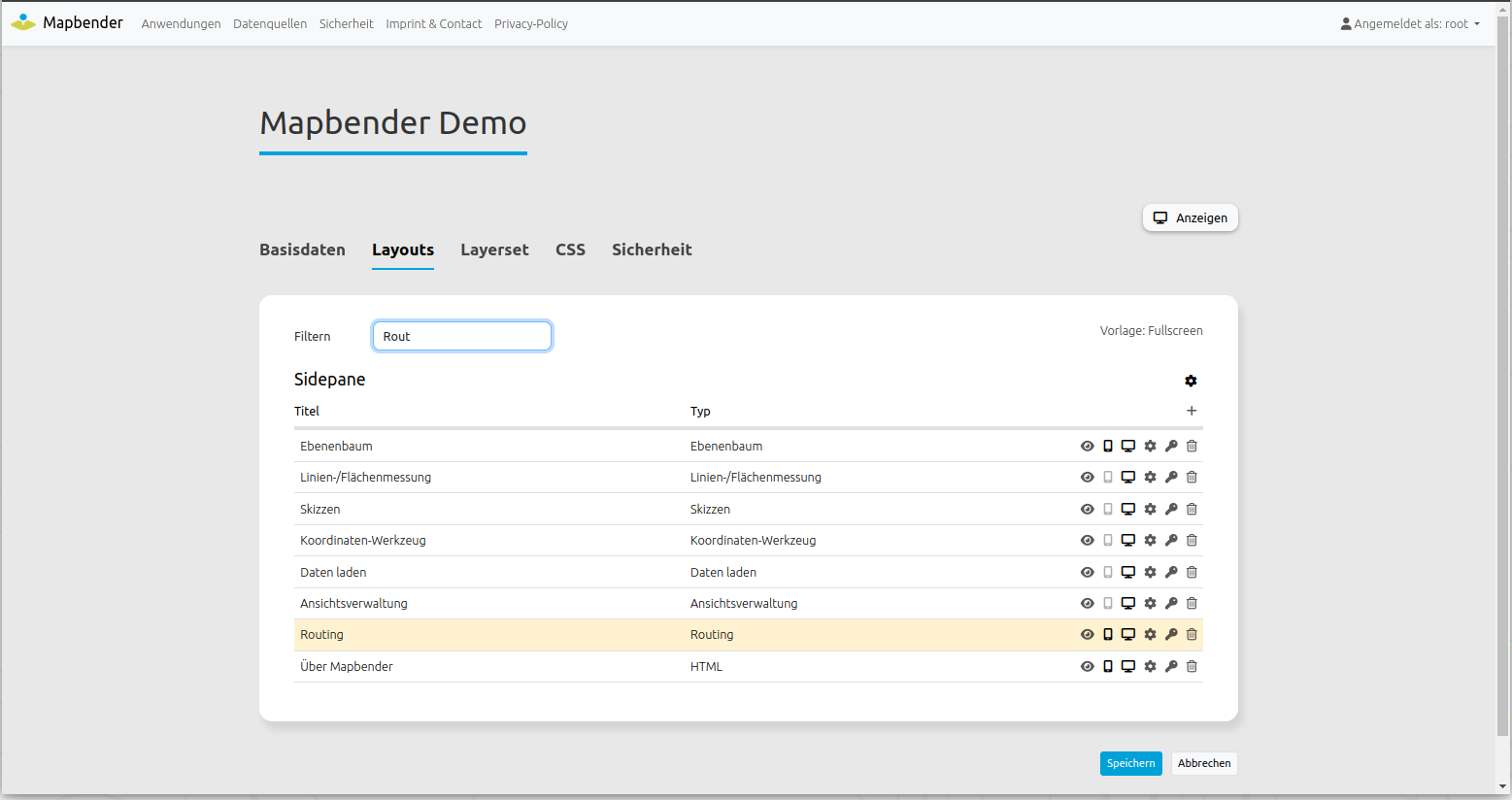
Task: Delete Skizzen element with trash icon
Action: coord(1192,509)
